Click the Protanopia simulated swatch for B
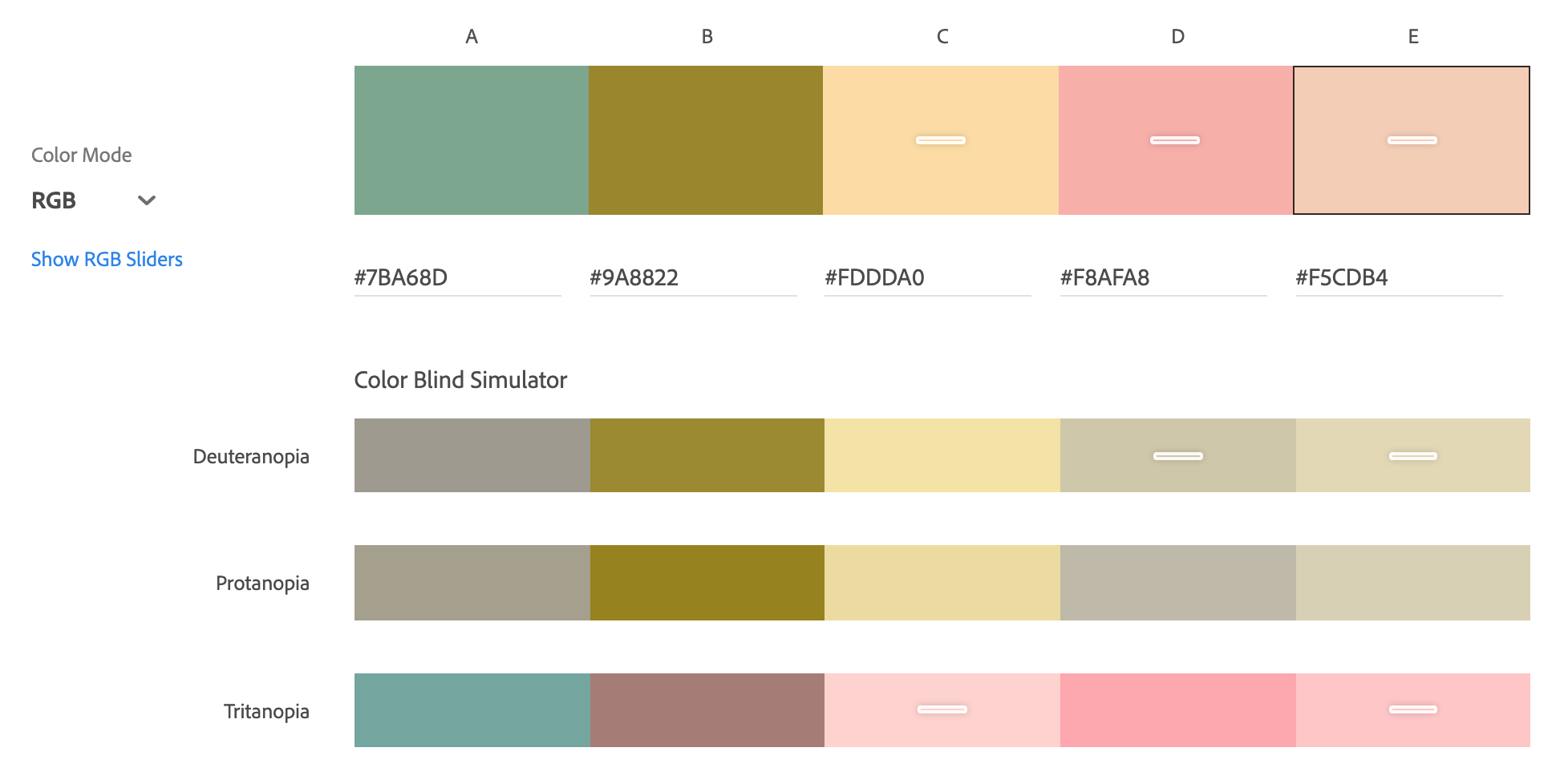The height and width of the screenshot is (784, 1564). [x=707, y=583]
